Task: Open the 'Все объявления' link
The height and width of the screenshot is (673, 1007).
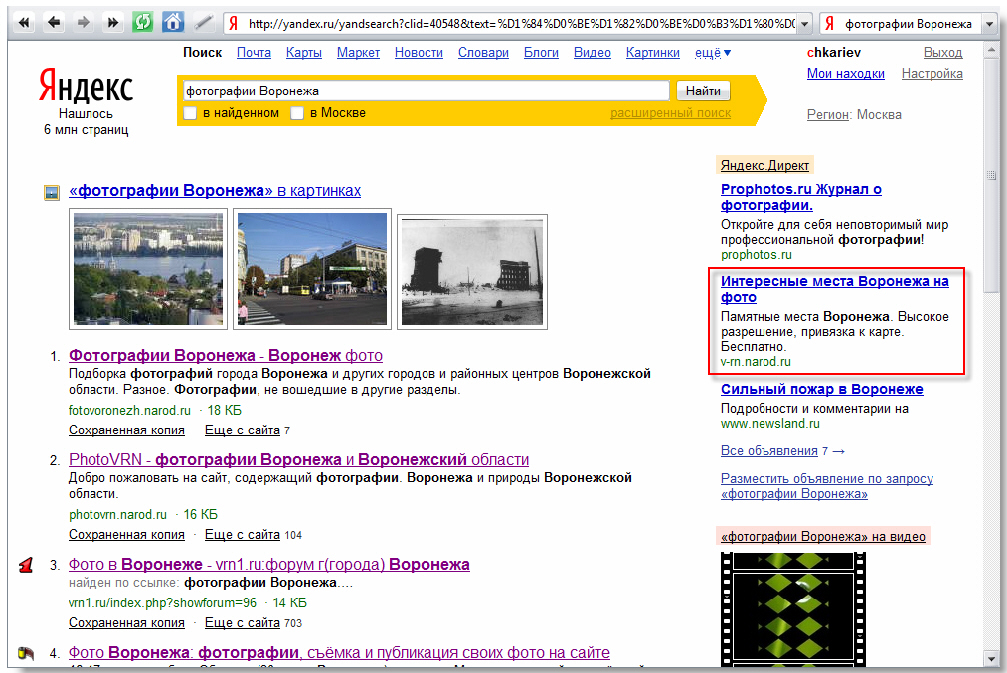Action: tap(769, 451)
